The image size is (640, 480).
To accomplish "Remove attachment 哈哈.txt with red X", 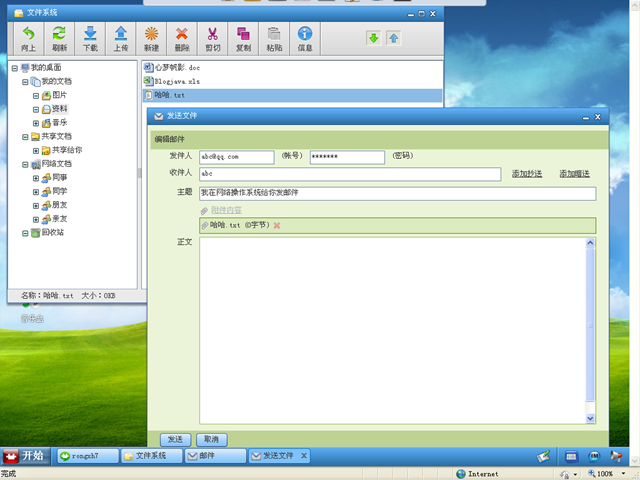I will [277, 225].
